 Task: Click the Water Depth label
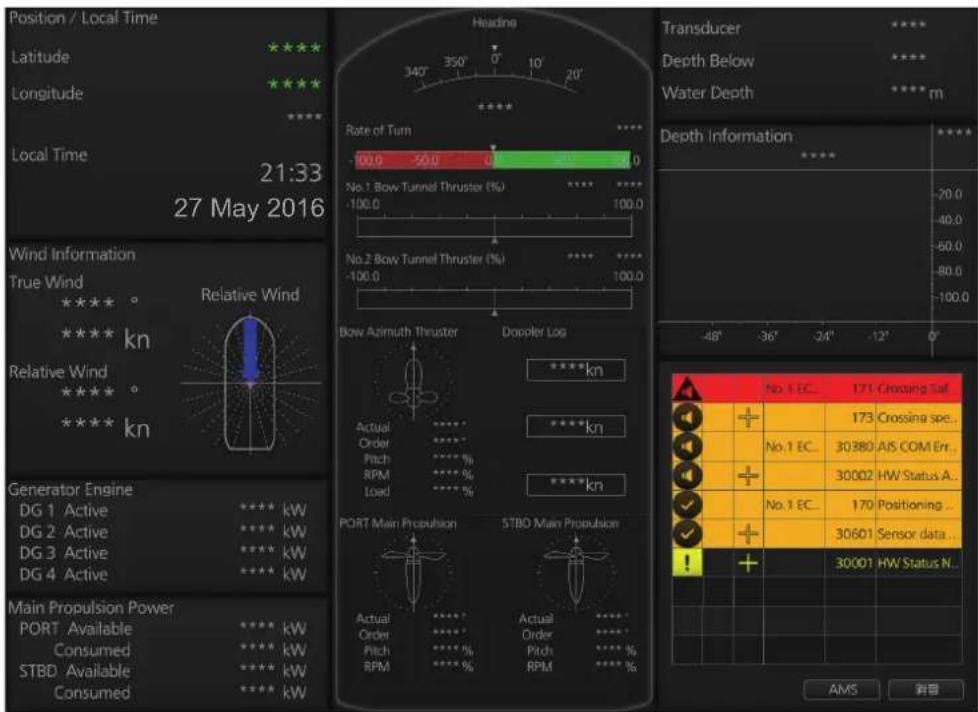coord(707,94)
